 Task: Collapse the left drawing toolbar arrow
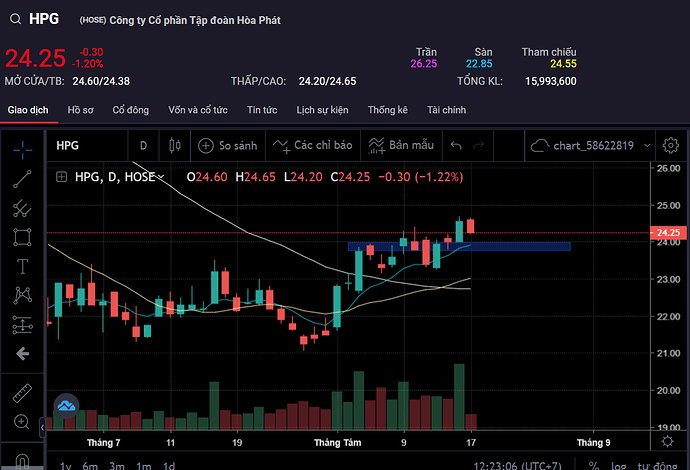(42, 427)
